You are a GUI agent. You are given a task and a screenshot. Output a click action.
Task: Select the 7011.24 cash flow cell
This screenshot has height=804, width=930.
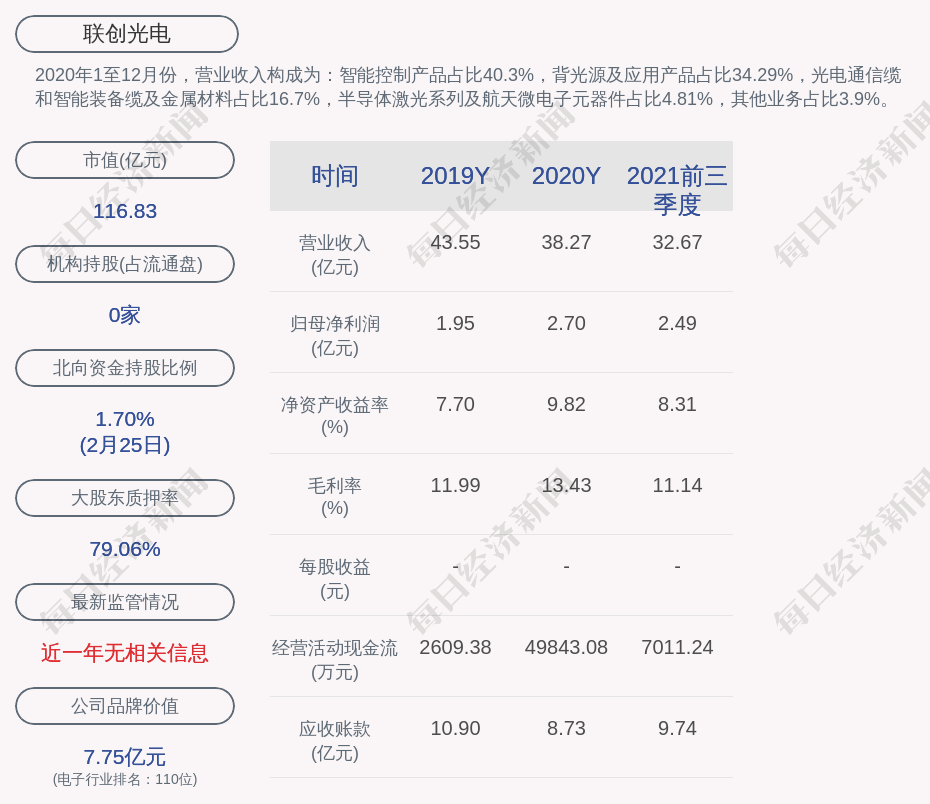[677, 647]
